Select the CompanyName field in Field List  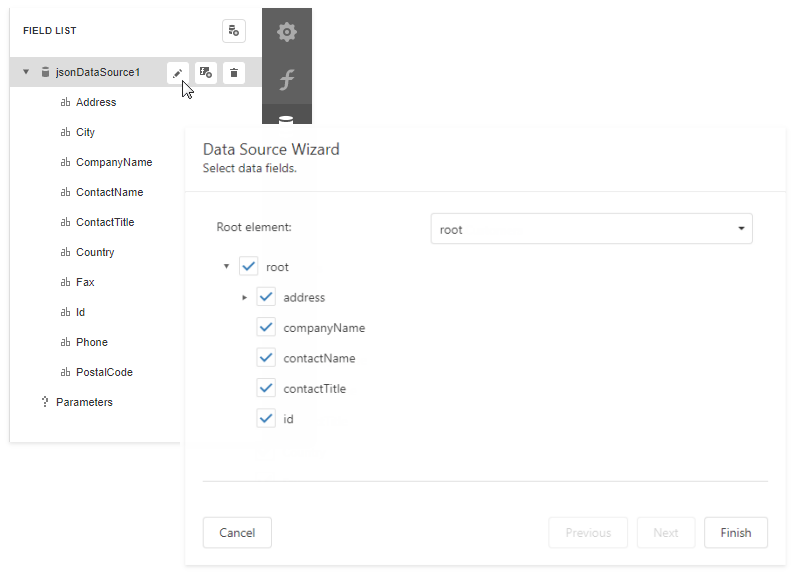[114, 162]
